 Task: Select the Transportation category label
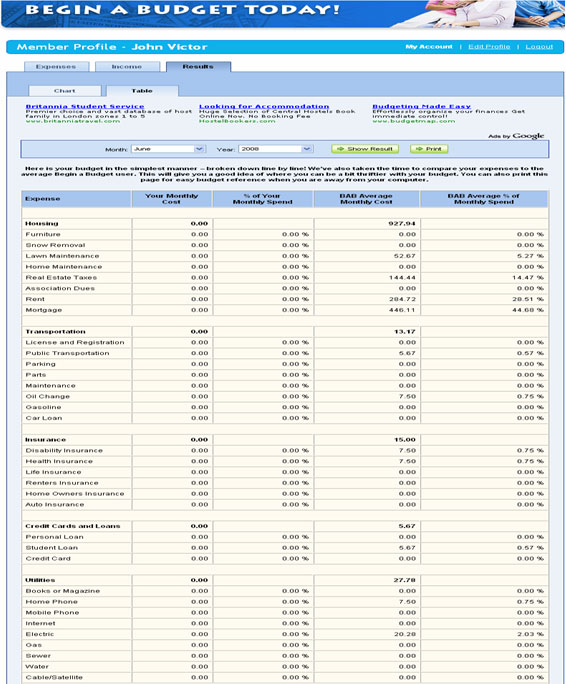tap(55, 332)
